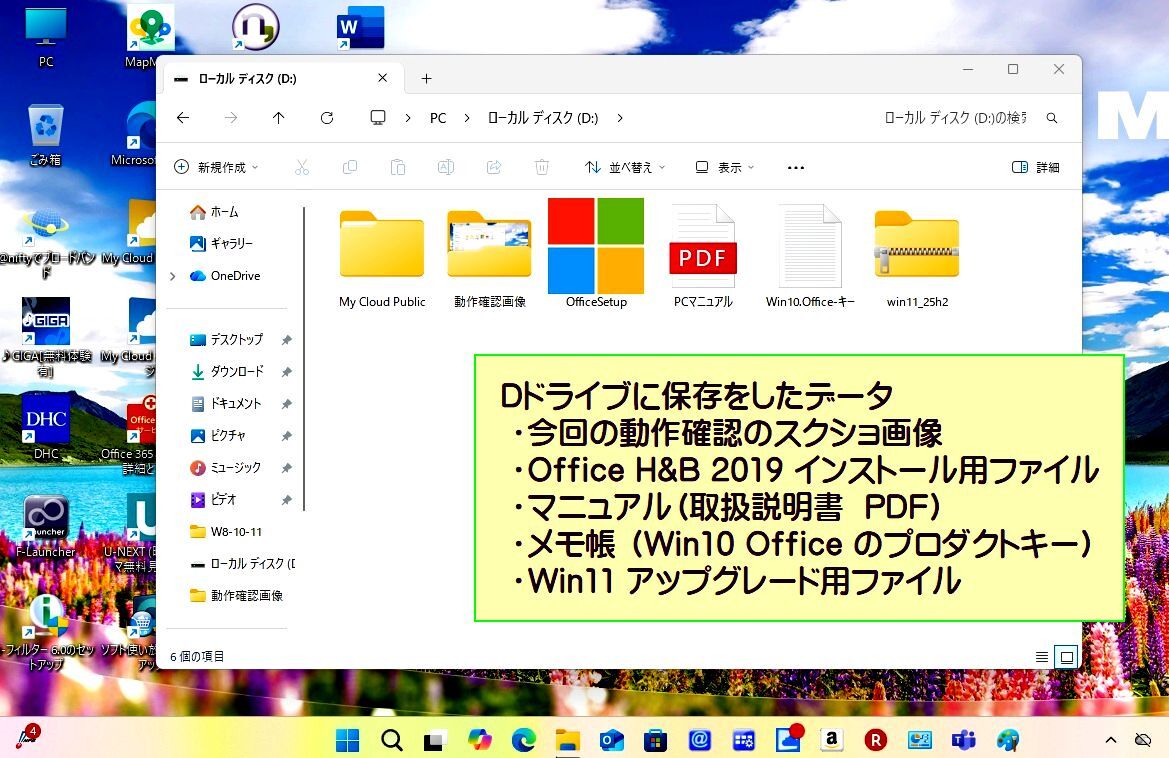Open ホーム in the navigation pane
Image resolution: width=1169 pixels, height=758 pixels.
[214, 212]
